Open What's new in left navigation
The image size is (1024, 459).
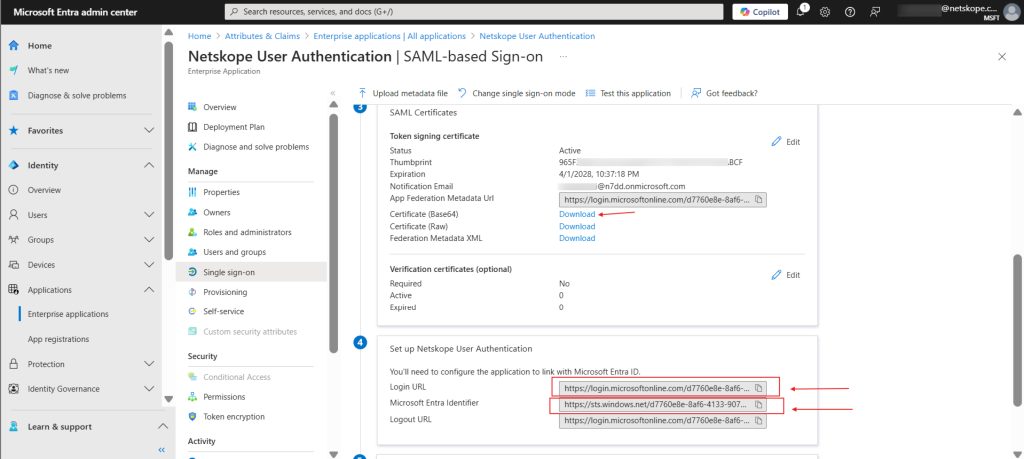[x=48, y=71]
